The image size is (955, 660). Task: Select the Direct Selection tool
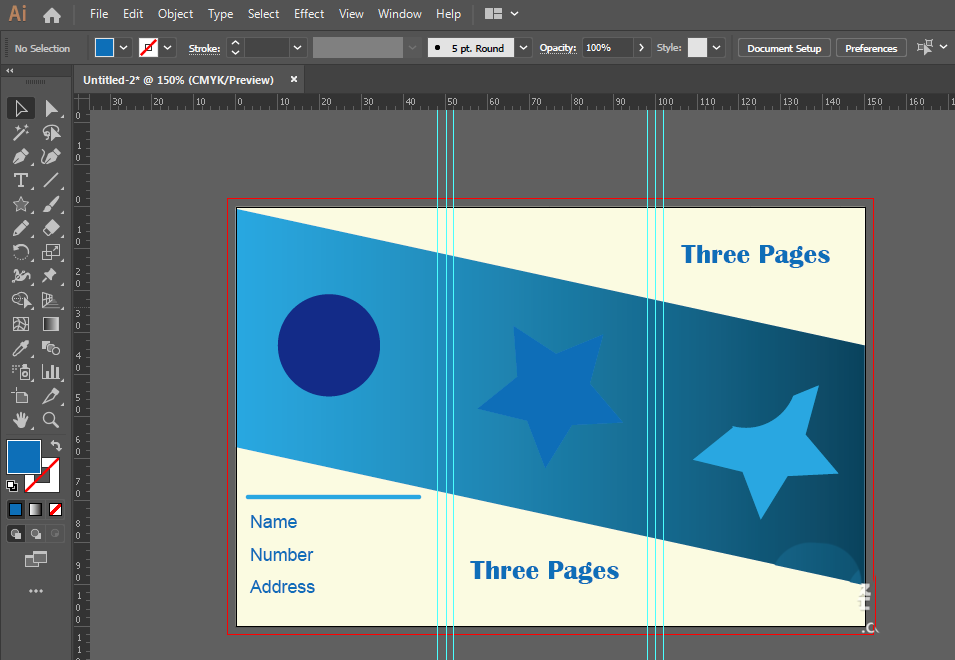[x=51, y=108]
